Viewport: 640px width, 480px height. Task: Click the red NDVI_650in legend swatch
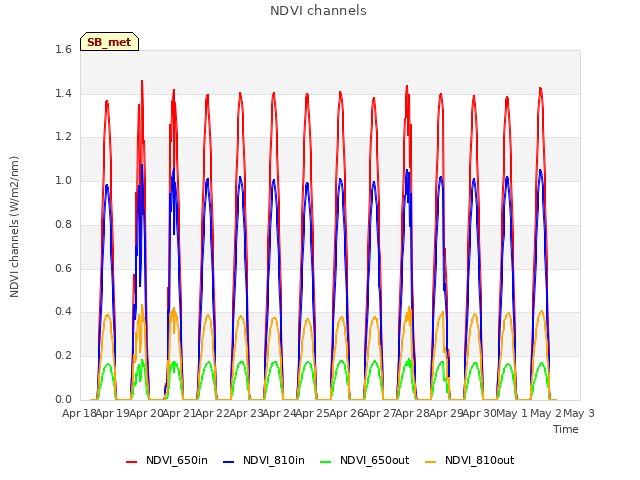[131, 462]
